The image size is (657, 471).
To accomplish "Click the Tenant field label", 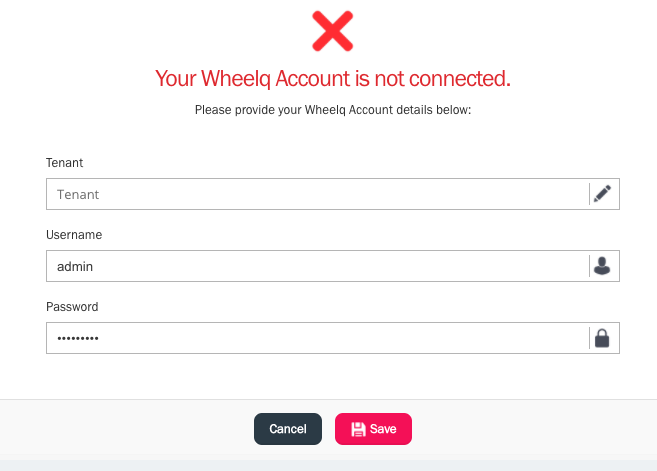I will coord(64,162).
